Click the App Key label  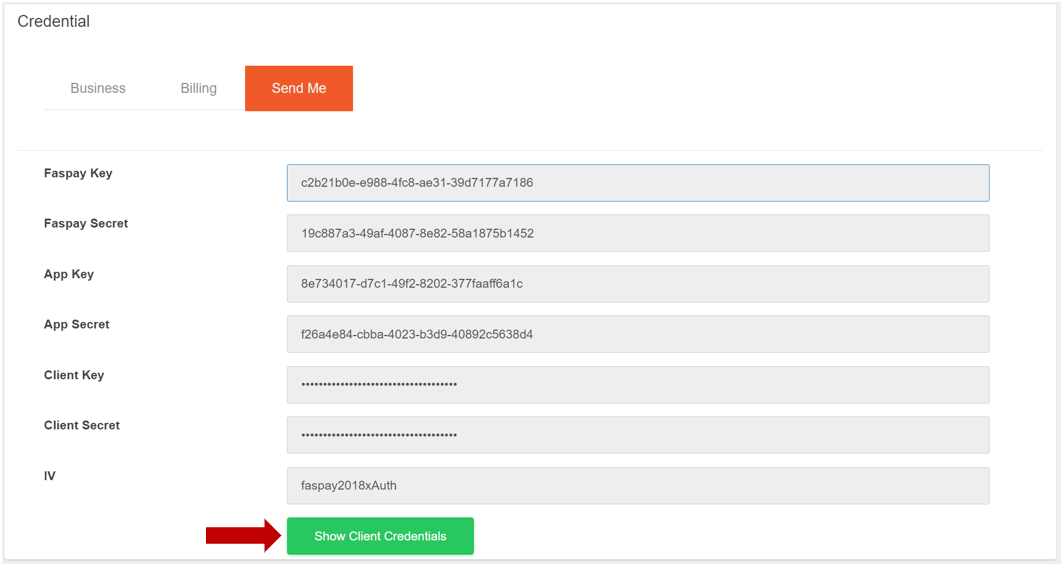[x=69, y=274]
